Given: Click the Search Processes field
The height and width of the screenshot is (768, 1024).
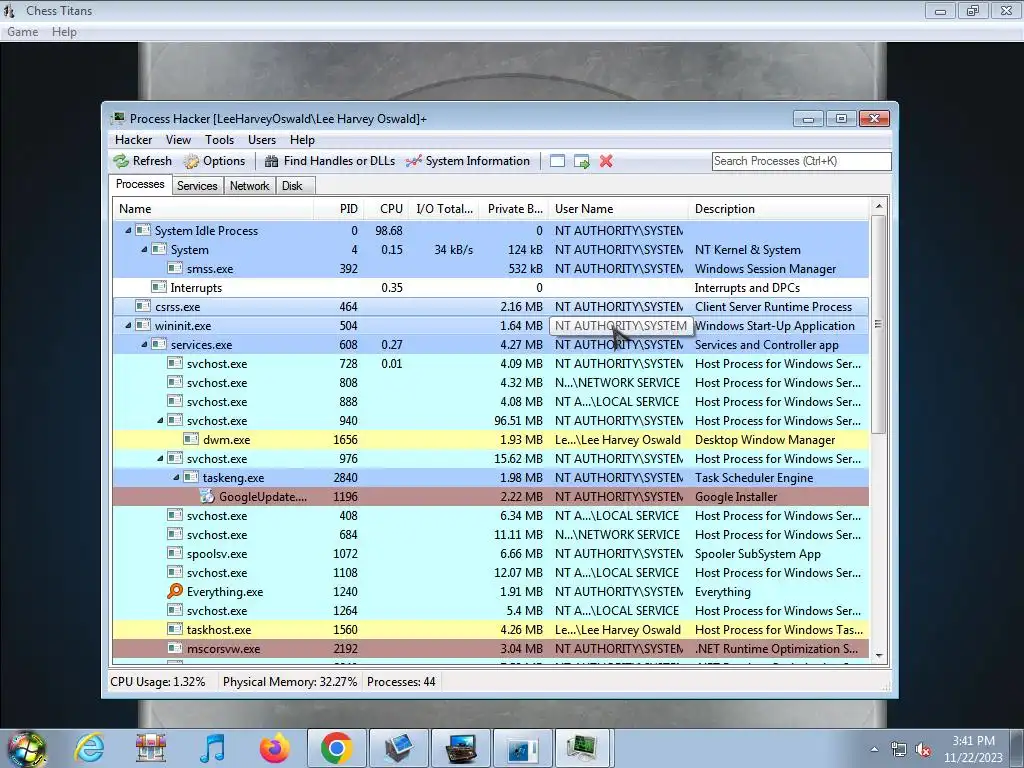Looking at the screenshot, I should 801,161.
